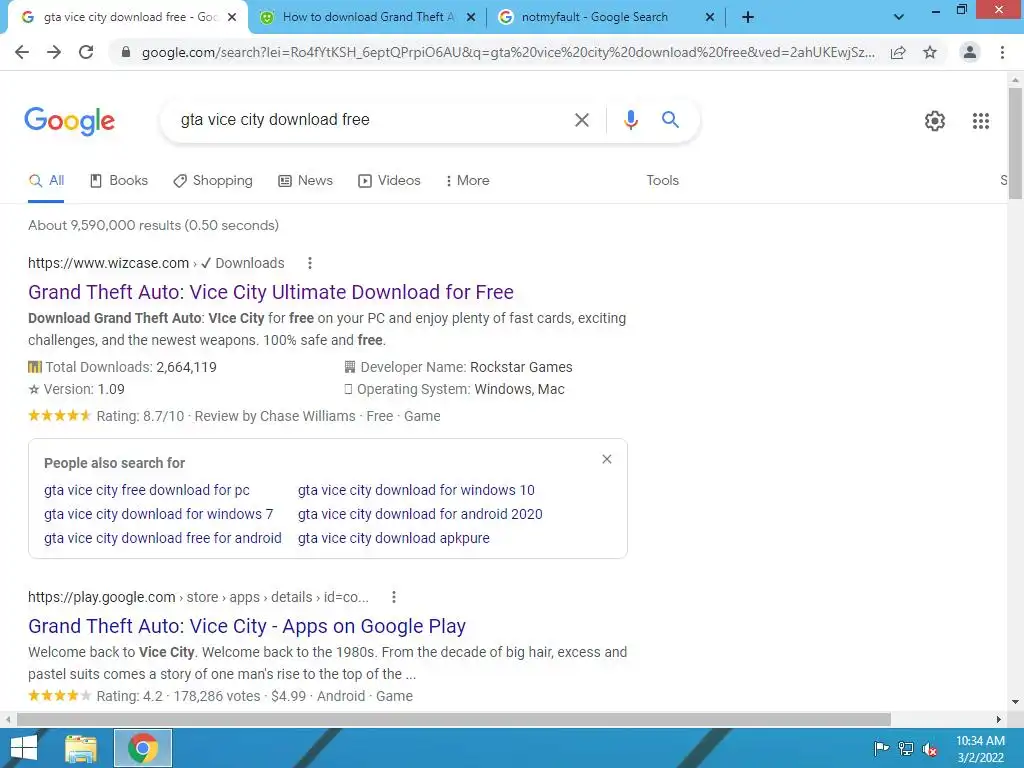View site security lock info

click(x=126, y=52)
